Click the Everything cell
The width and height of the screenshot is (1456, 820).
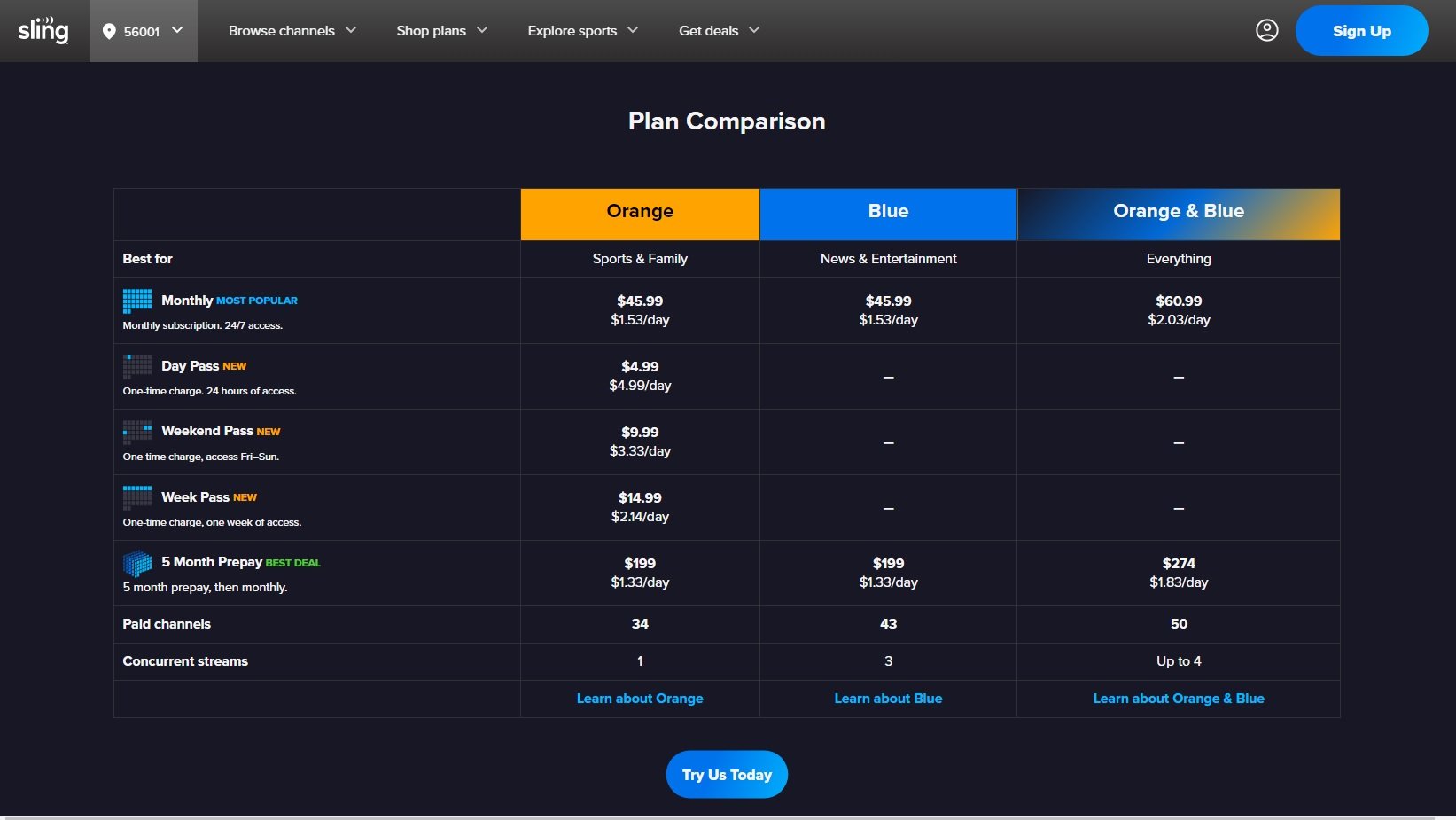(x=1179, y=259)
